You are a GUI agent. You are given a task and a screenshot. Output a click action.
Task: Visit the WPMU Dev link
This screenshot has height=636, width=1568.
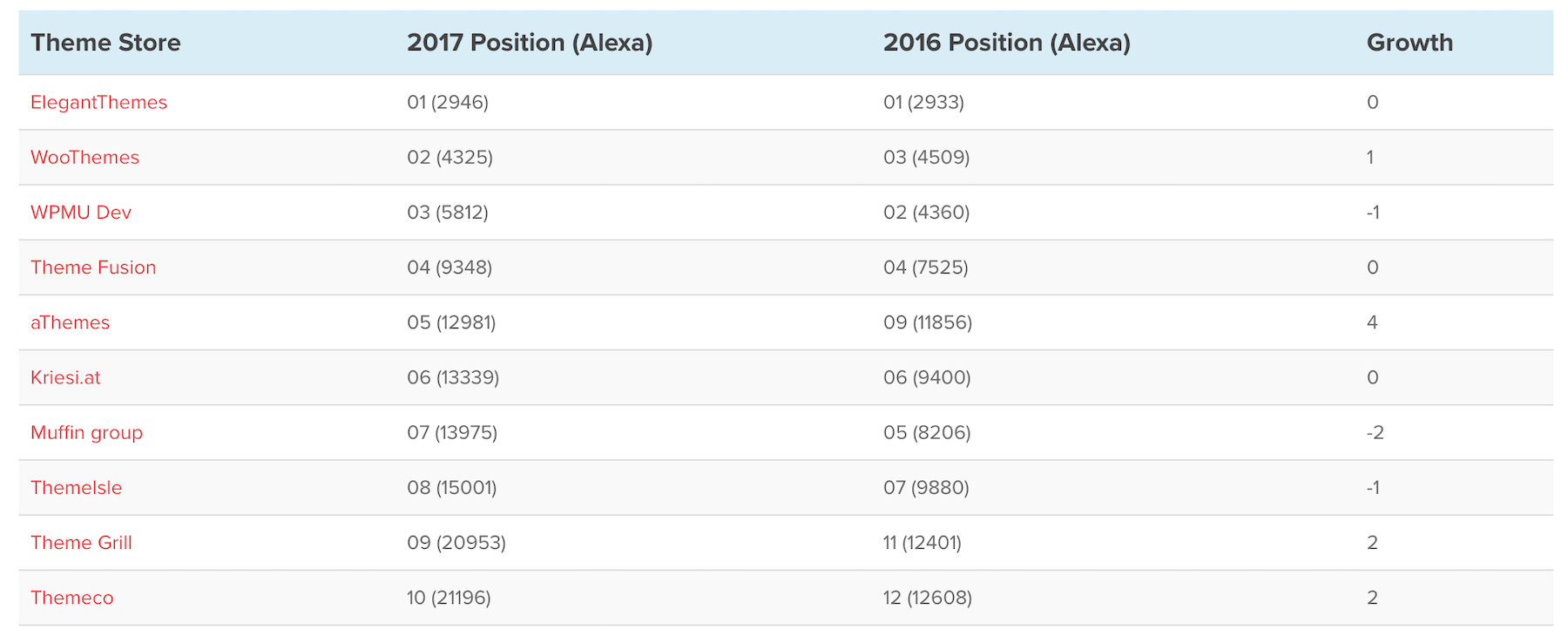(81, 213)
